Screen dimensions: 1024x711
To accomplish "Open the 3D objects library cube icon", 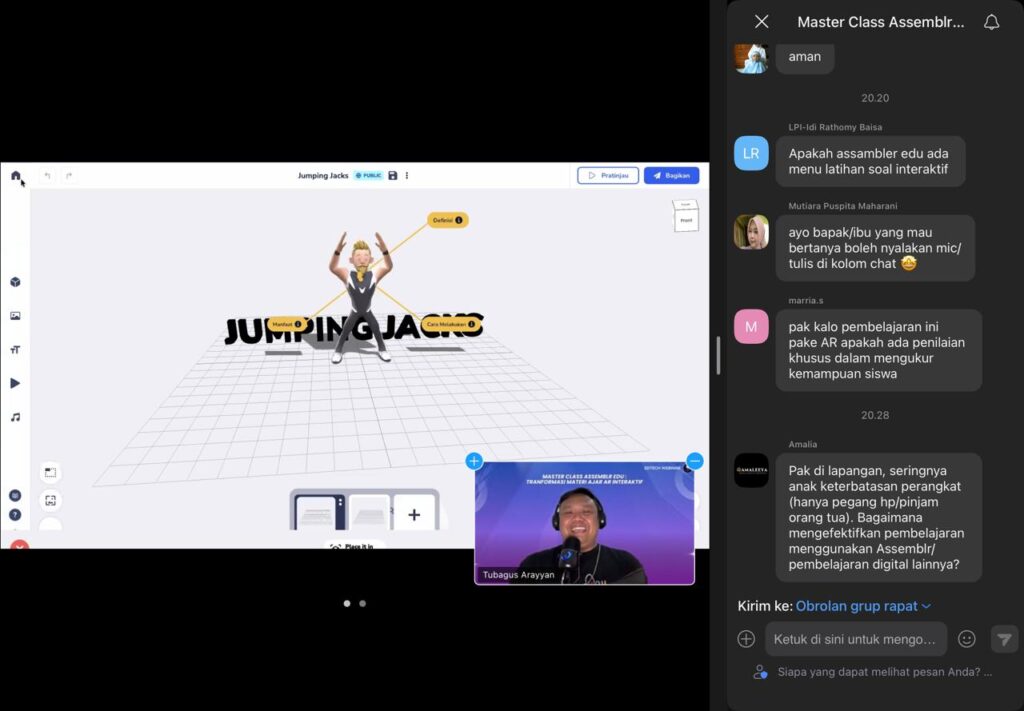I will (15, 282).
